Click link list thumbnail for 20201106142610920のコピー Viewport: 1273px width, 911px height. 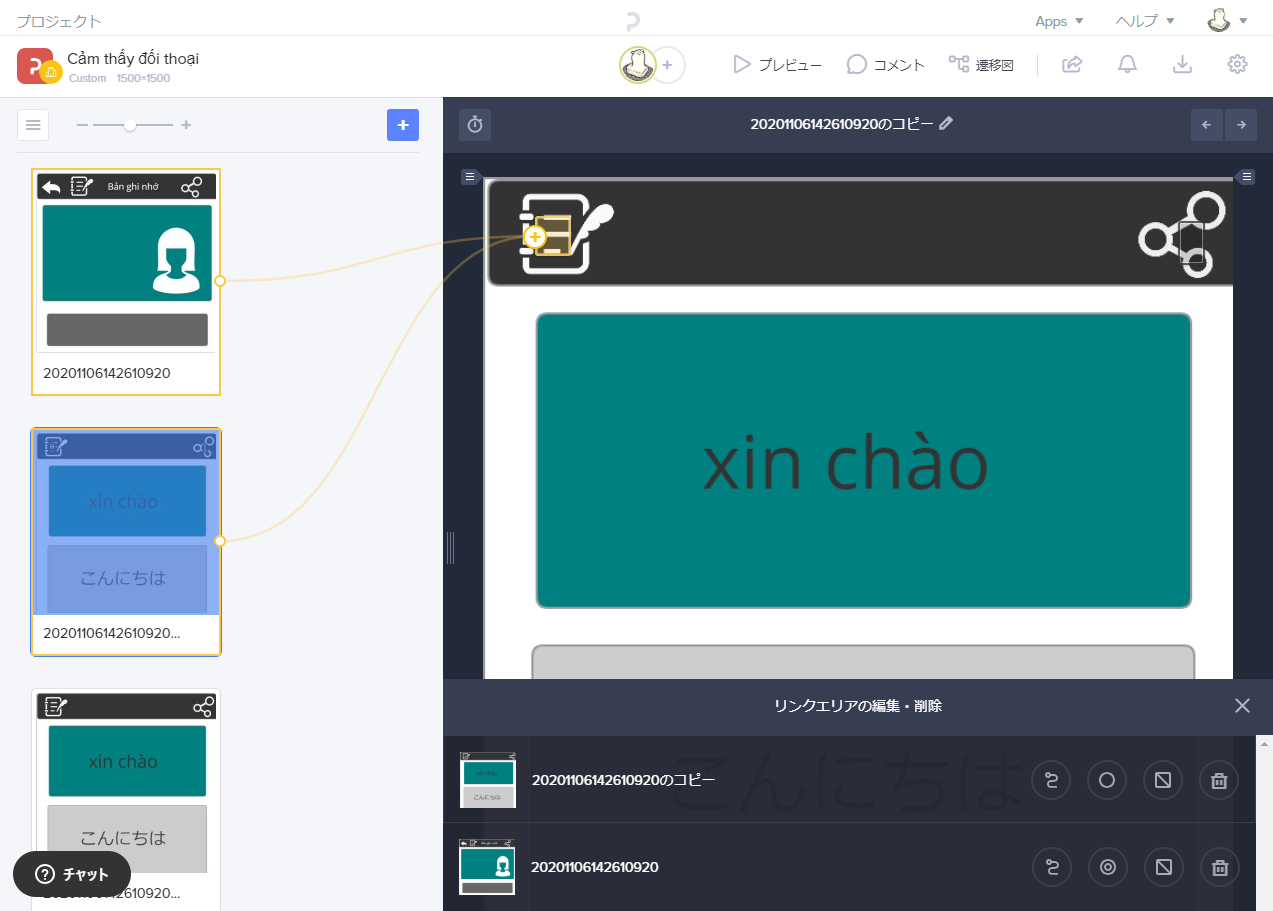click(x=488, y=780)
